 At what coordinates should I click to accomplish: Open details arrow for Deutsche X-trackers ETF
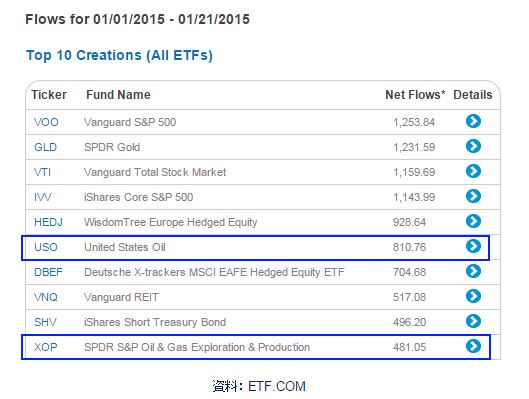tap(473, 271)
